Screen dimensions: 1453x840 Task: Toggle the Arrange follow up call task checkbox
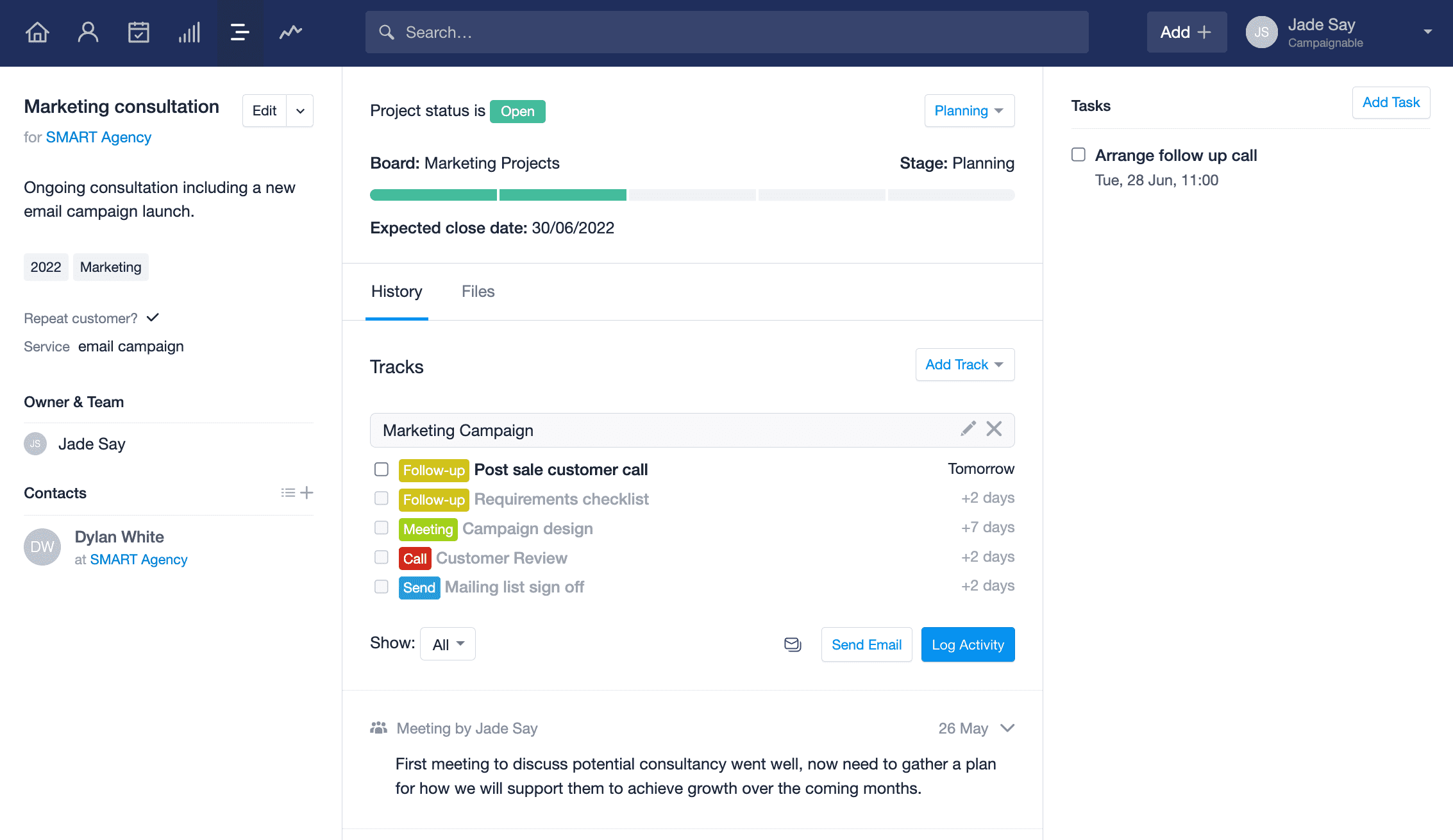point(1078,154)
